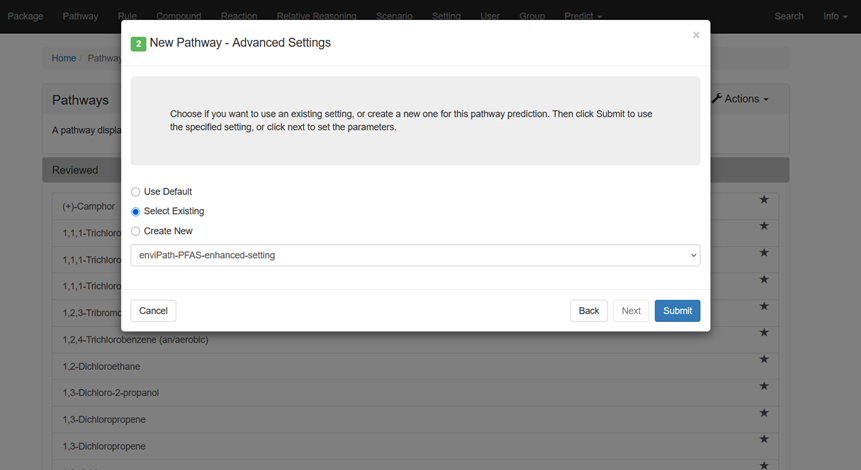Open the Info dropdown menu
Image resolution: width=861 pixels, height=470 pixels.
(835, 16)
